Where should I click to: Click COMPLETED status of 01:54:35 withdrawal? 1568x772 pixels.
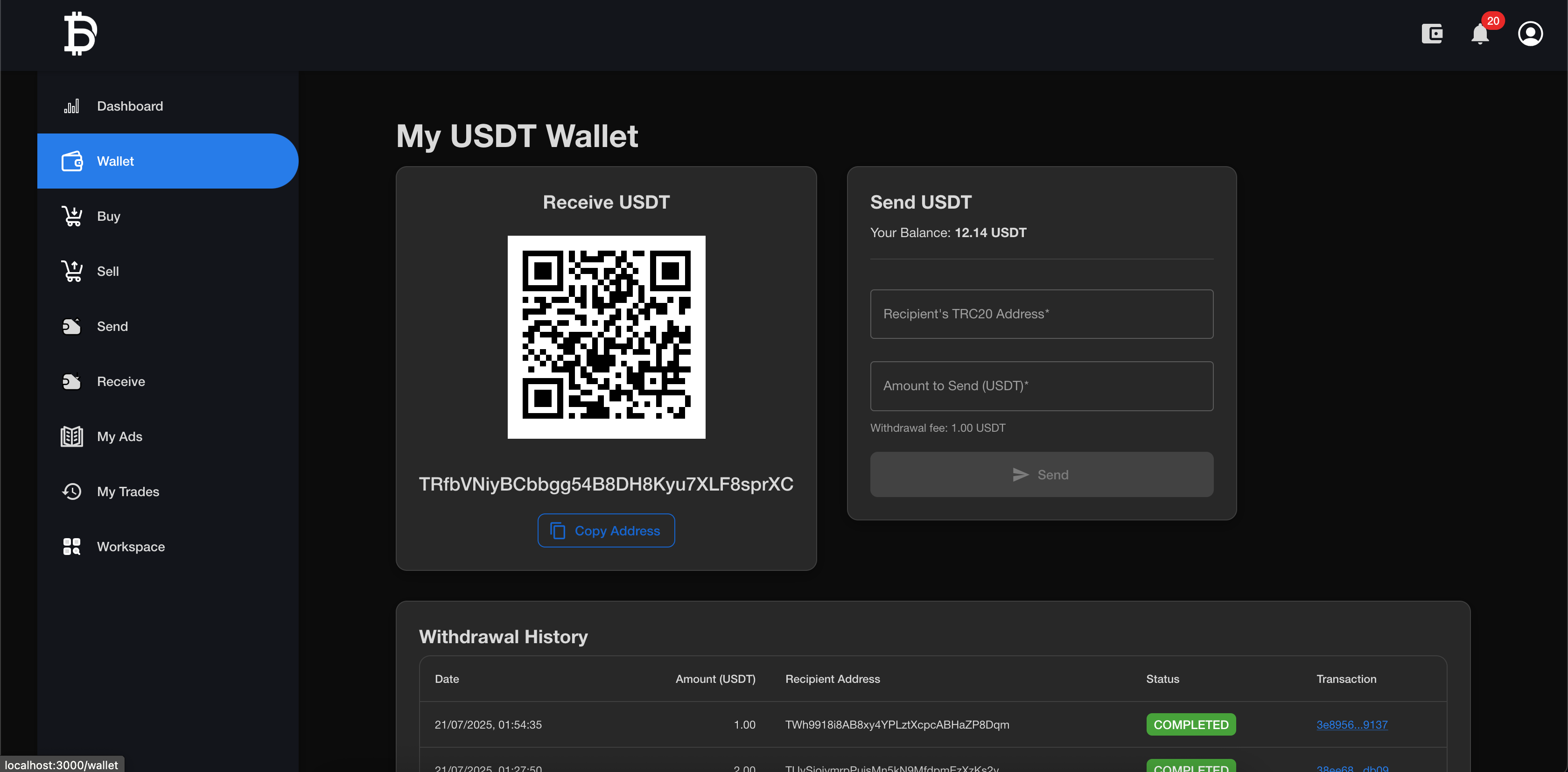coord(1190,724)
